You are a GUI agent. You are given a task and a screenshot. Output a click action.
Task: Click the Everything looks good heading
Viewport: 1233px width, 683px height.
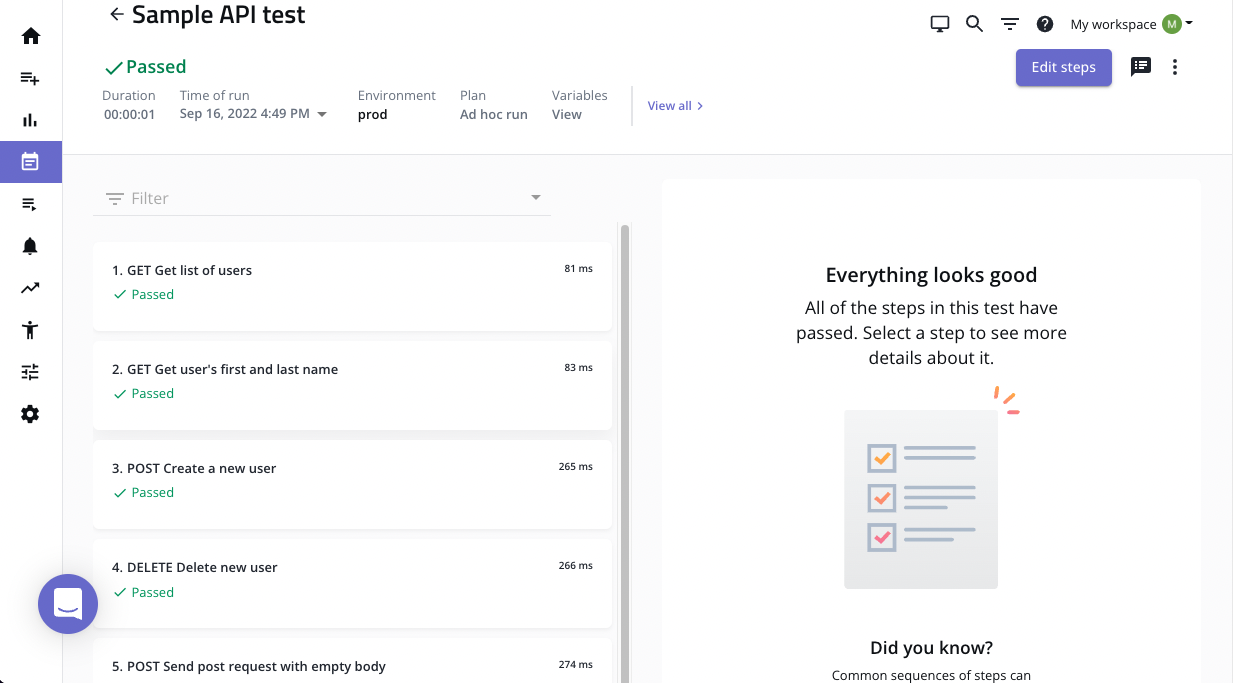click(x=931, y=275)
